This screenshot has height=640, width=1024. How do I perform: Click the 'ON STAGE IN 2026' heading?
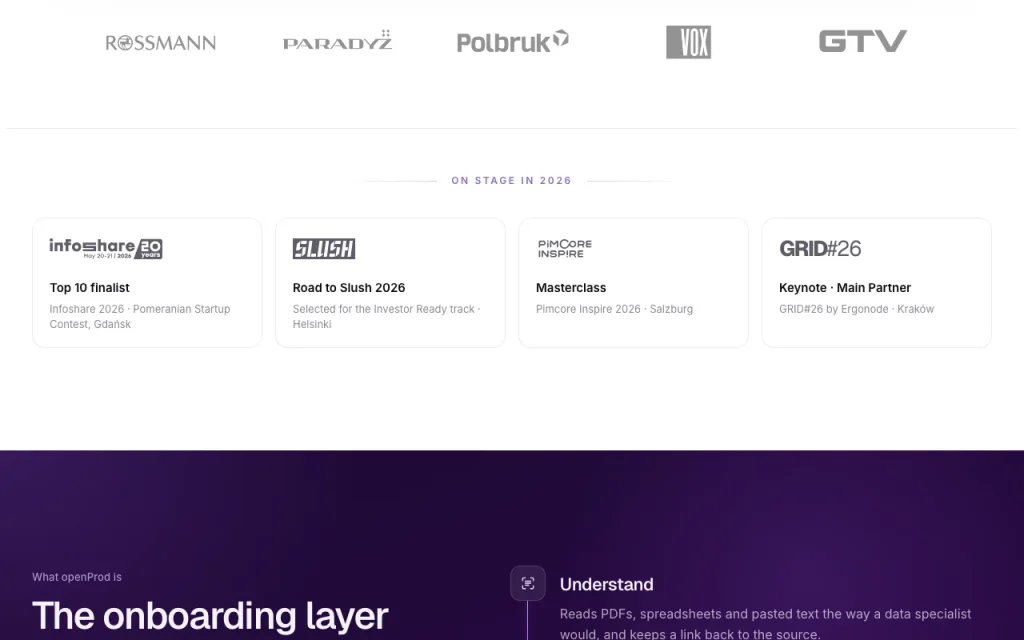pyautogui.click(x=511, y=181)
